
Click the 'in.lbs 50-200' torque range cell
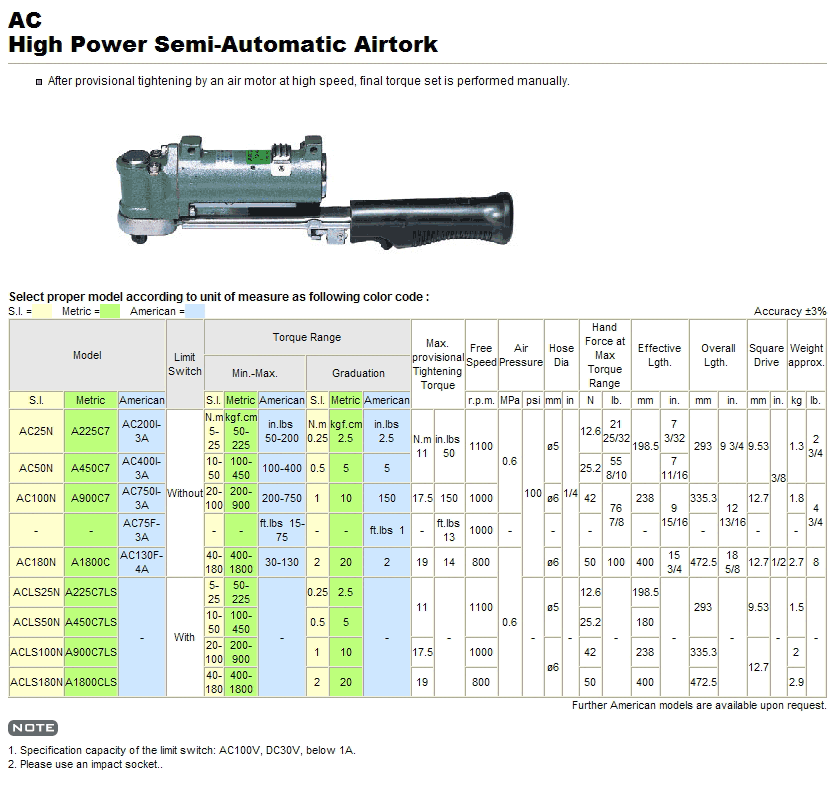point(282,431)
